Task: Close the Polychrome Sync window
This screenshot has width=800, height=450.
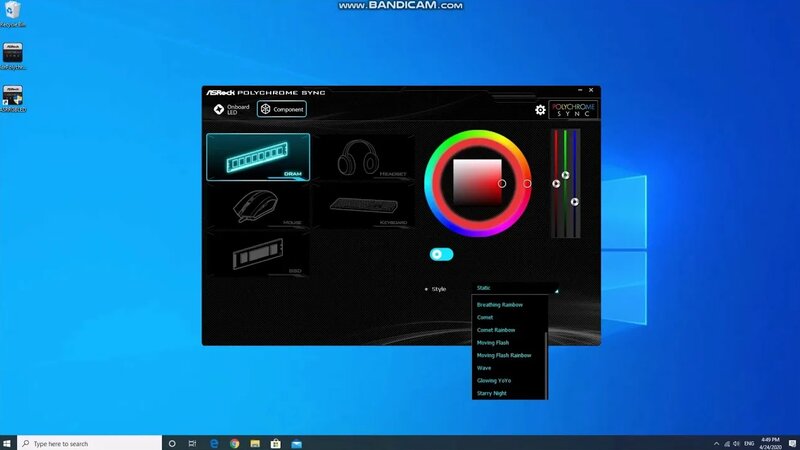Action: 591,90
